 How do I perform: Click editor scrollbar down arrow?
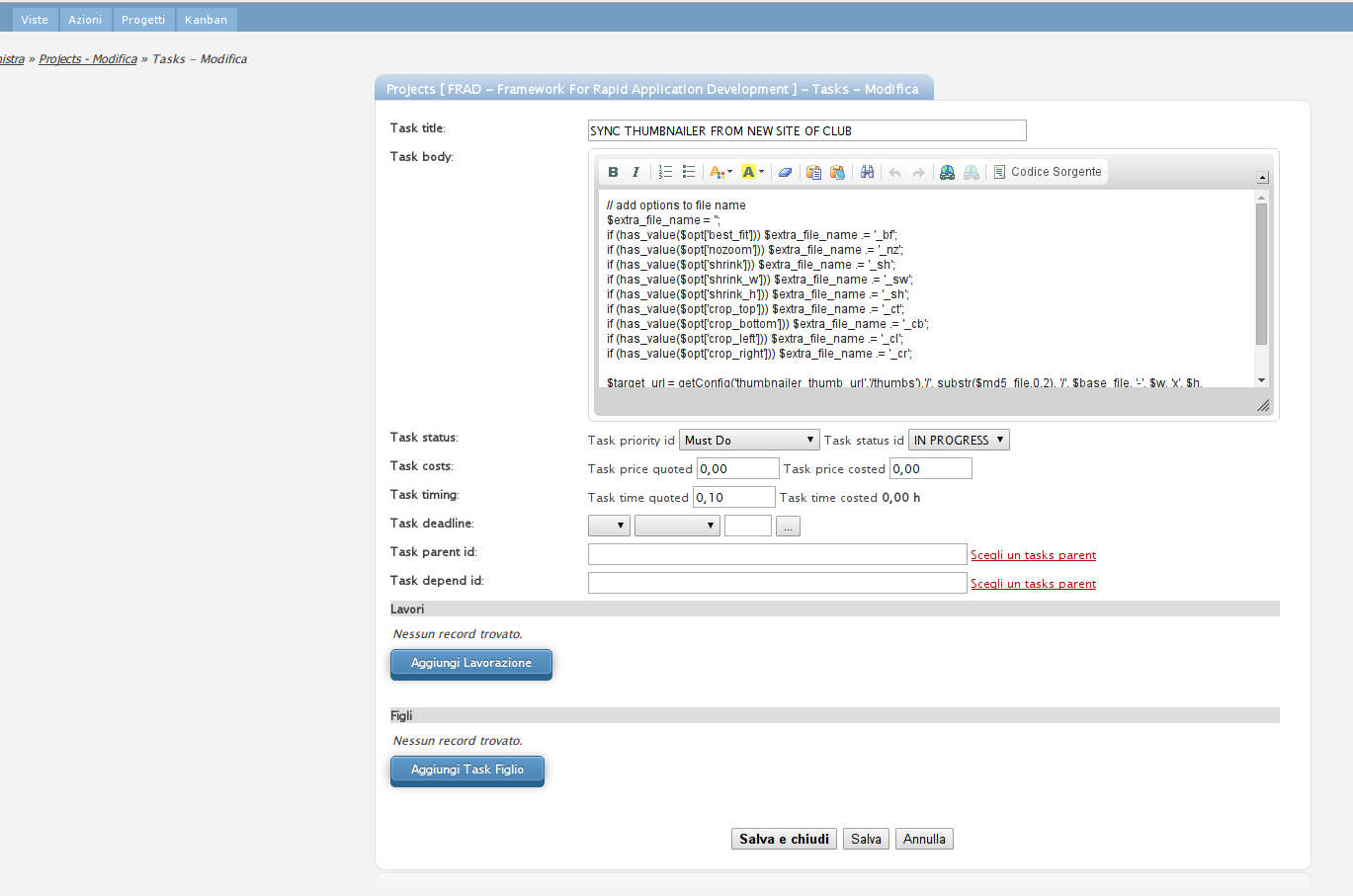coord(1261,380)
